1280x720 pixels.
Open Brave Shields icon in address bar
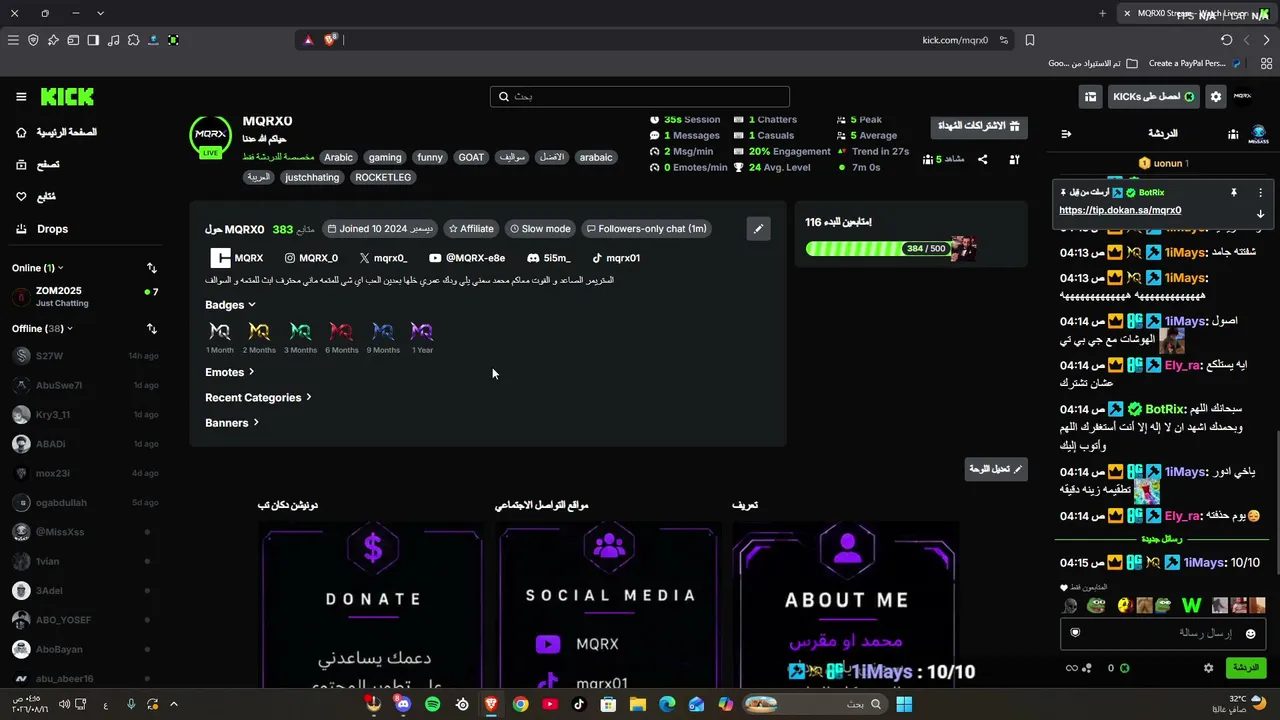[329, 40]
